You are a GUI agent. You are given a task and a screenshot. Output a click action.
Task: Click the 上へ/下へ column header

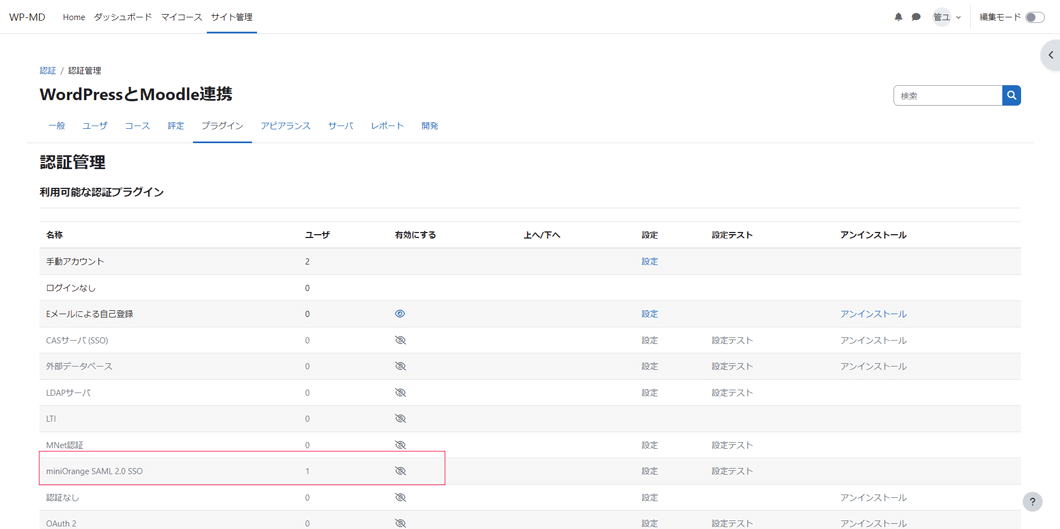(542, 235)
